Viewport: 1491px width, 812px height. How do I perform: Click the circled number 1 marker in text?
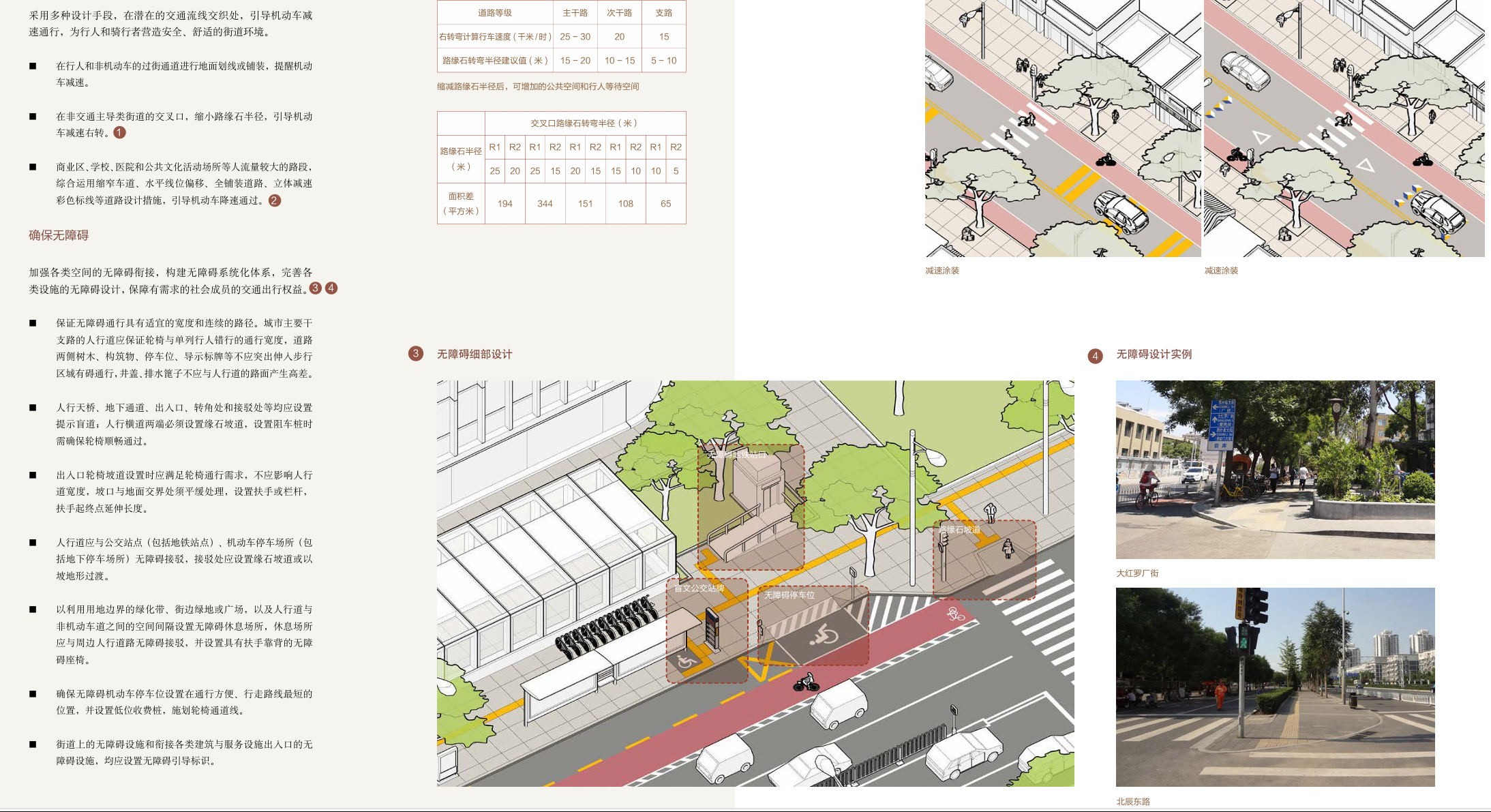pyautogui.click(x=119, y=132)
